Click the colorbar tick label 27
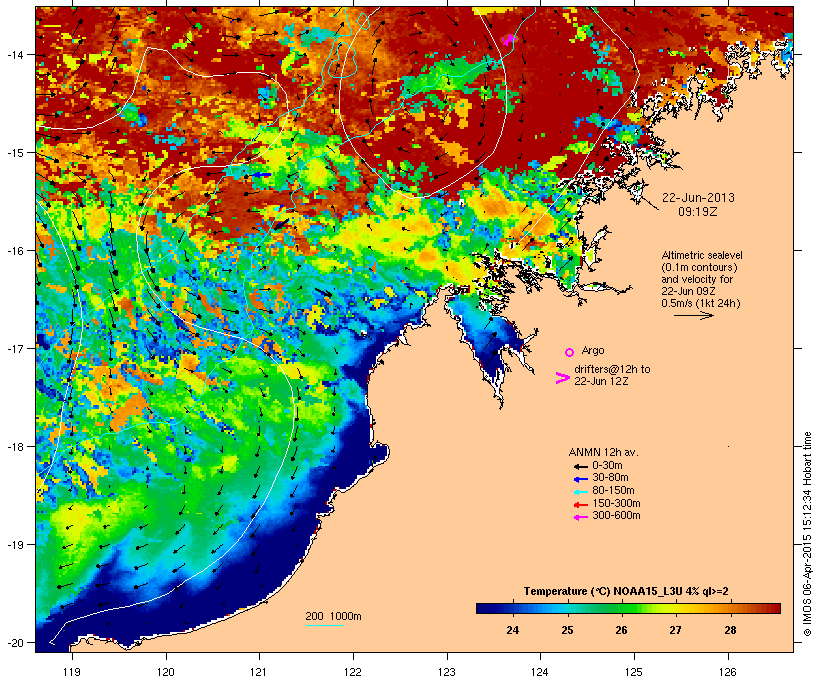Screen dimensions: 820x680 pos(676,630)
